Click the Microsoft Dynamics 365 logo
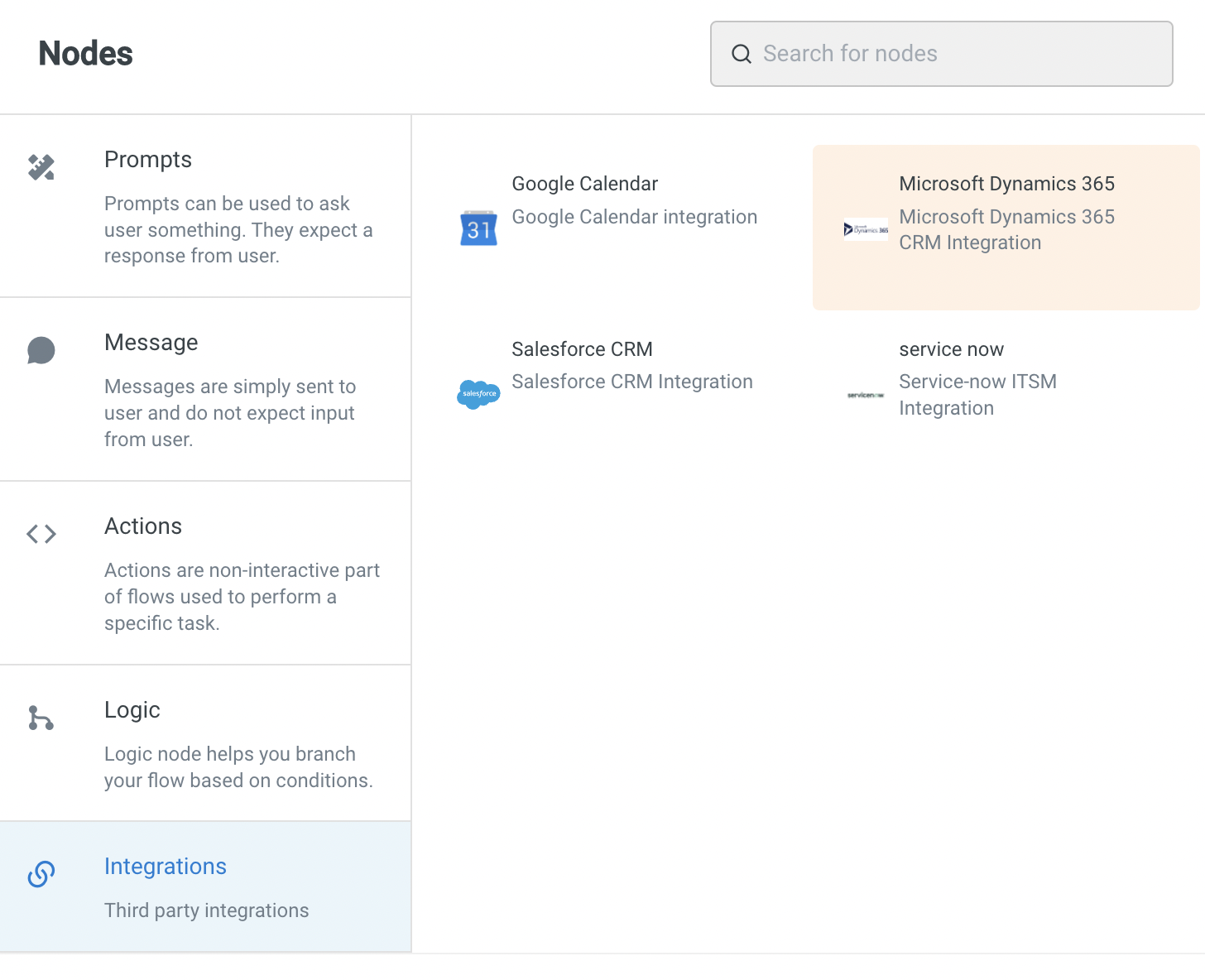The width and height of the screenshot is (1205, 980). pos(866,229)
